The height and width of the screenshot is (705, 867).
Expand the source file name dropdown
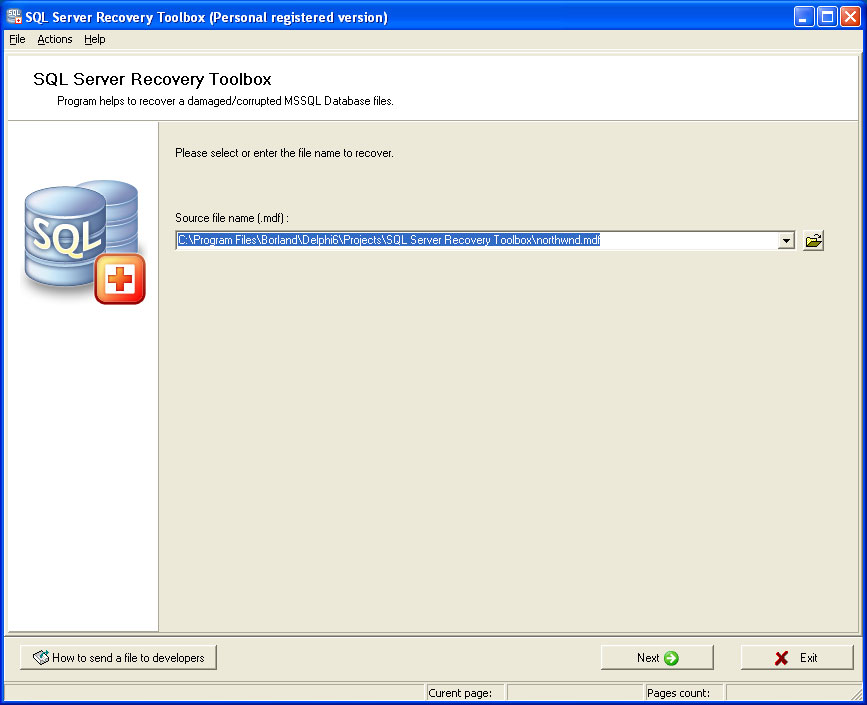coord(786,241)
